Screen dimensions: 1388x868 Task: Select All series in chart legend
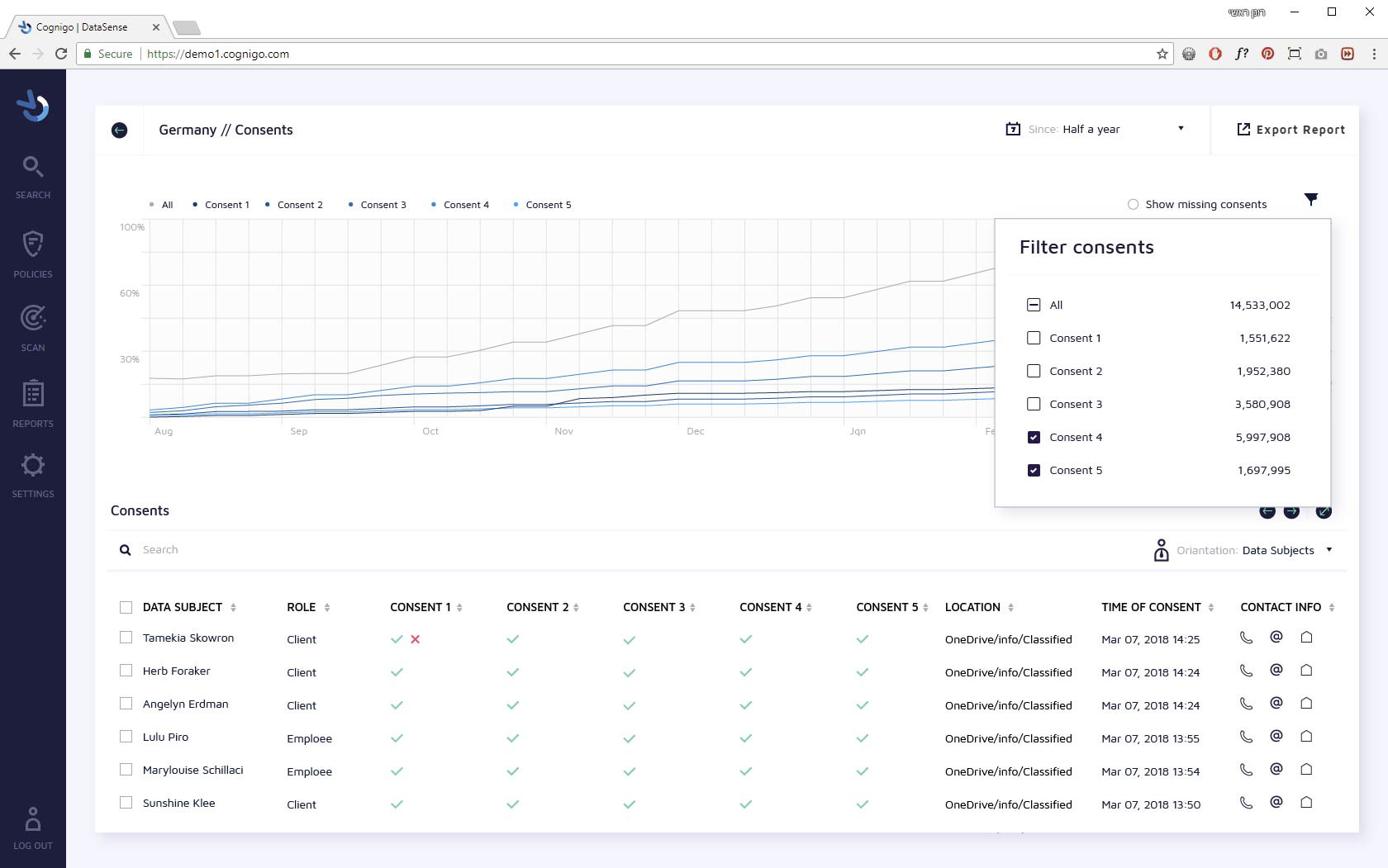pos(161,205)
